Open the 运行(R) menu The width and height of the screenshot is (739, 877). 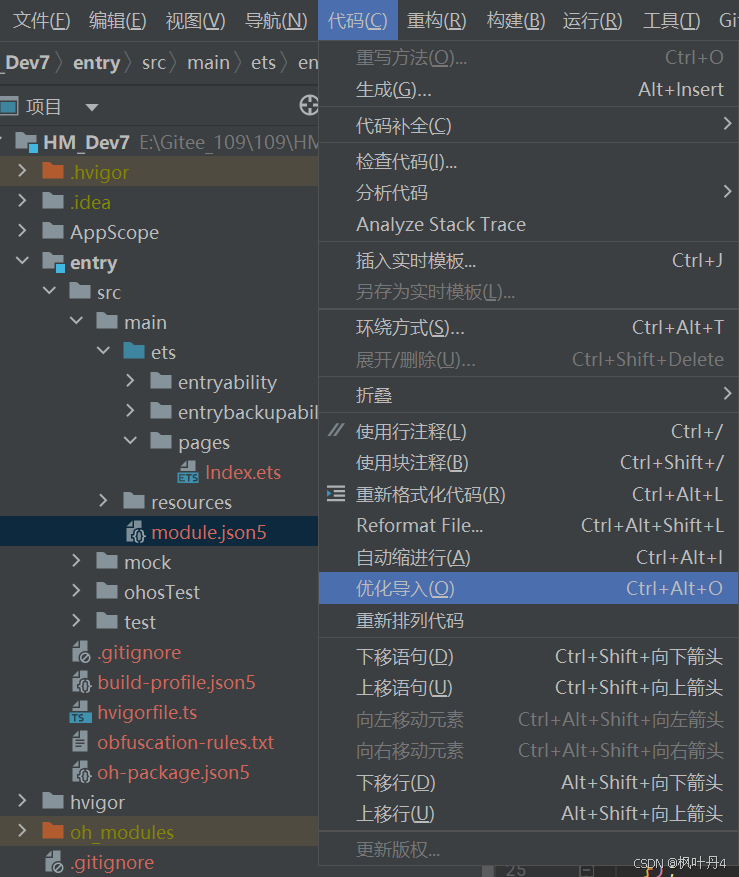[592, 21]
